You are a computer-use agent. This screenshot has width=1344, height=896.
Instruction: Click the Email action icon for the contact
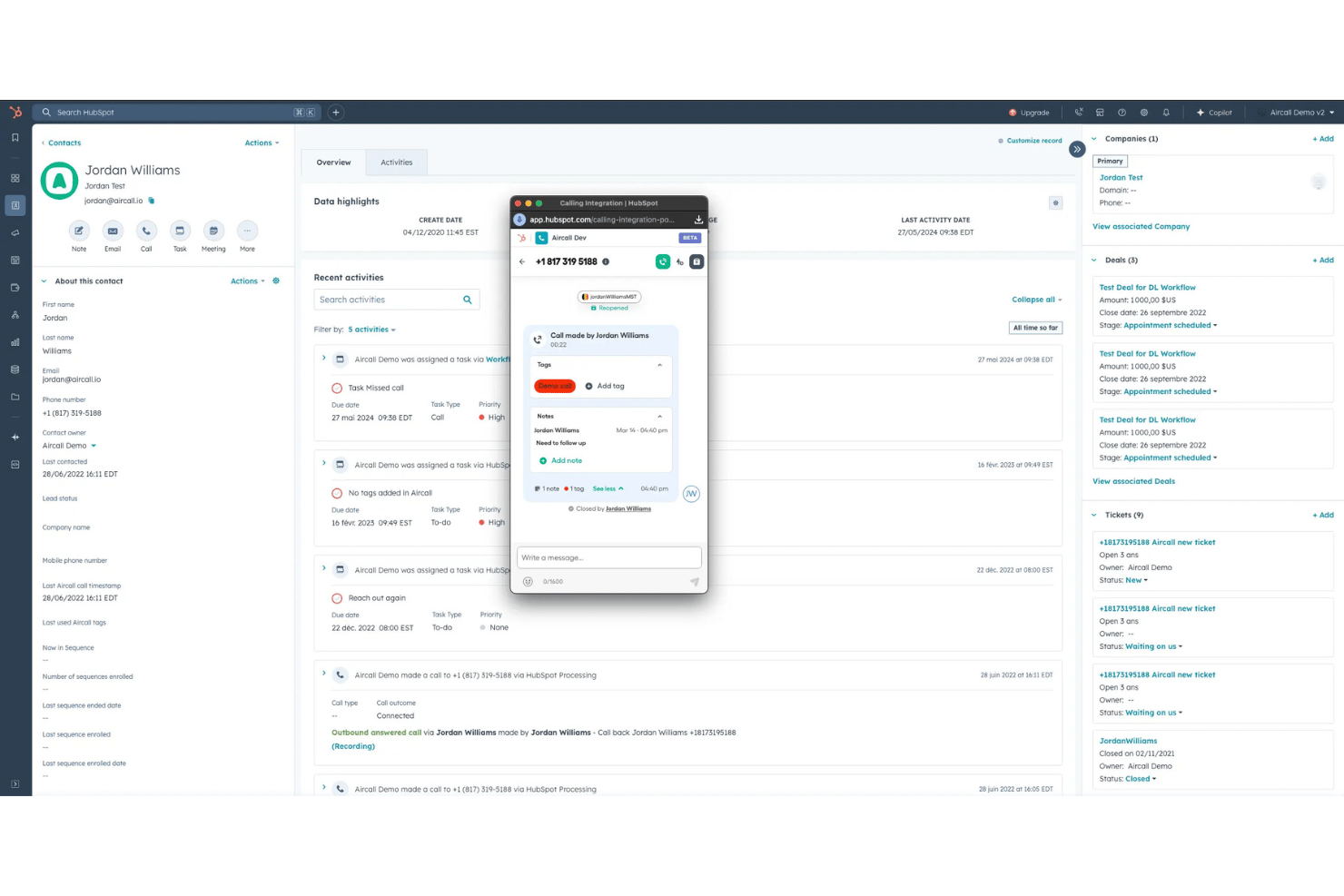[113, 231]
